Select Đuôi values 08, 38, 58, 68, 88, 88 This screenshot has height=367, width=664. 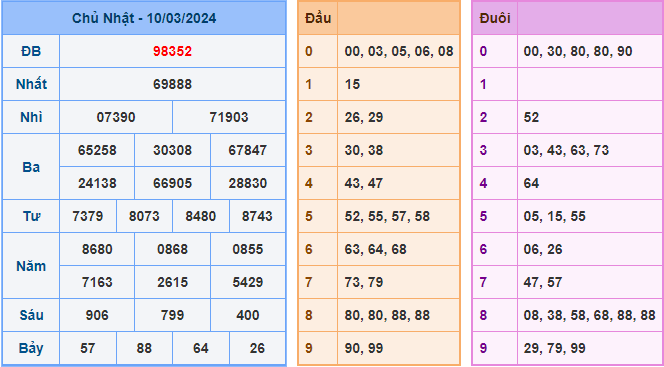589,315
